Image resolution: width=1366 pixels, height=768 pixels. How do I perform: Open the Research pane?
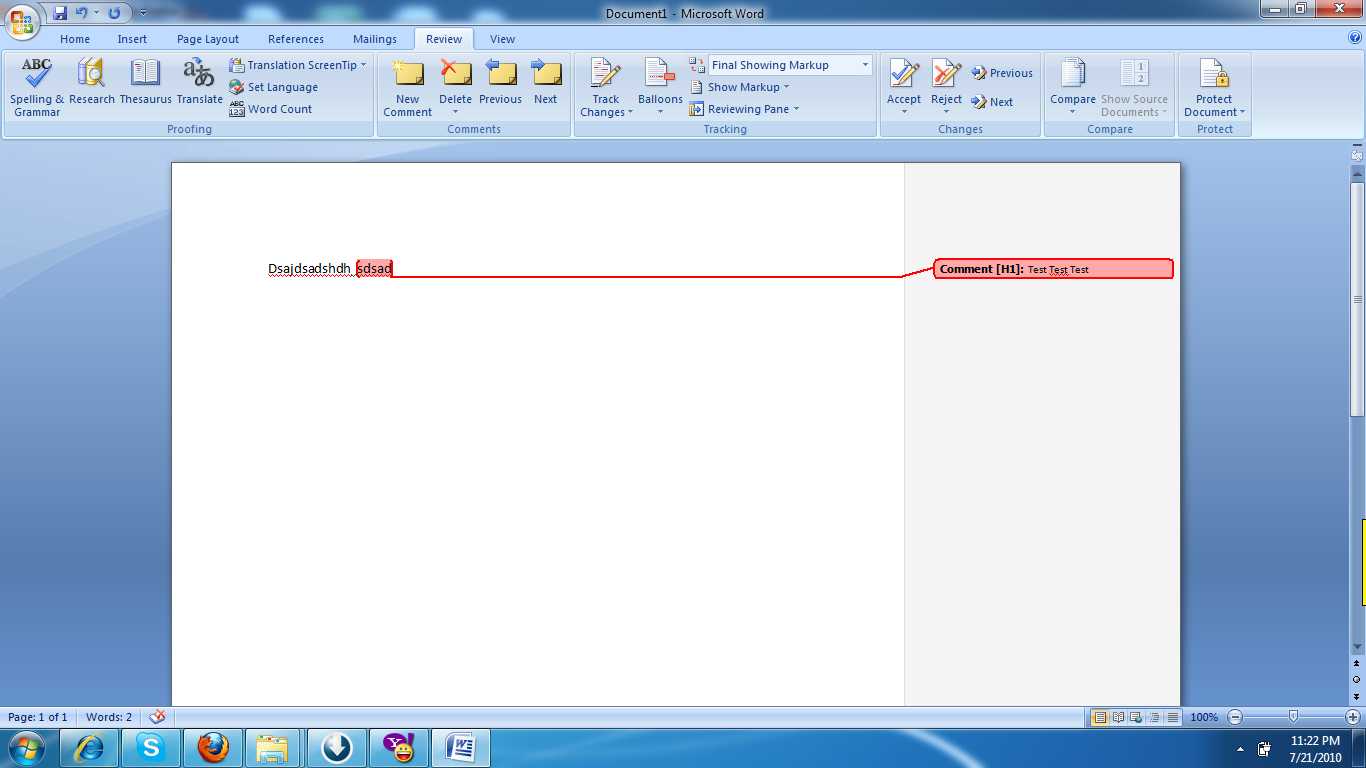92,82
